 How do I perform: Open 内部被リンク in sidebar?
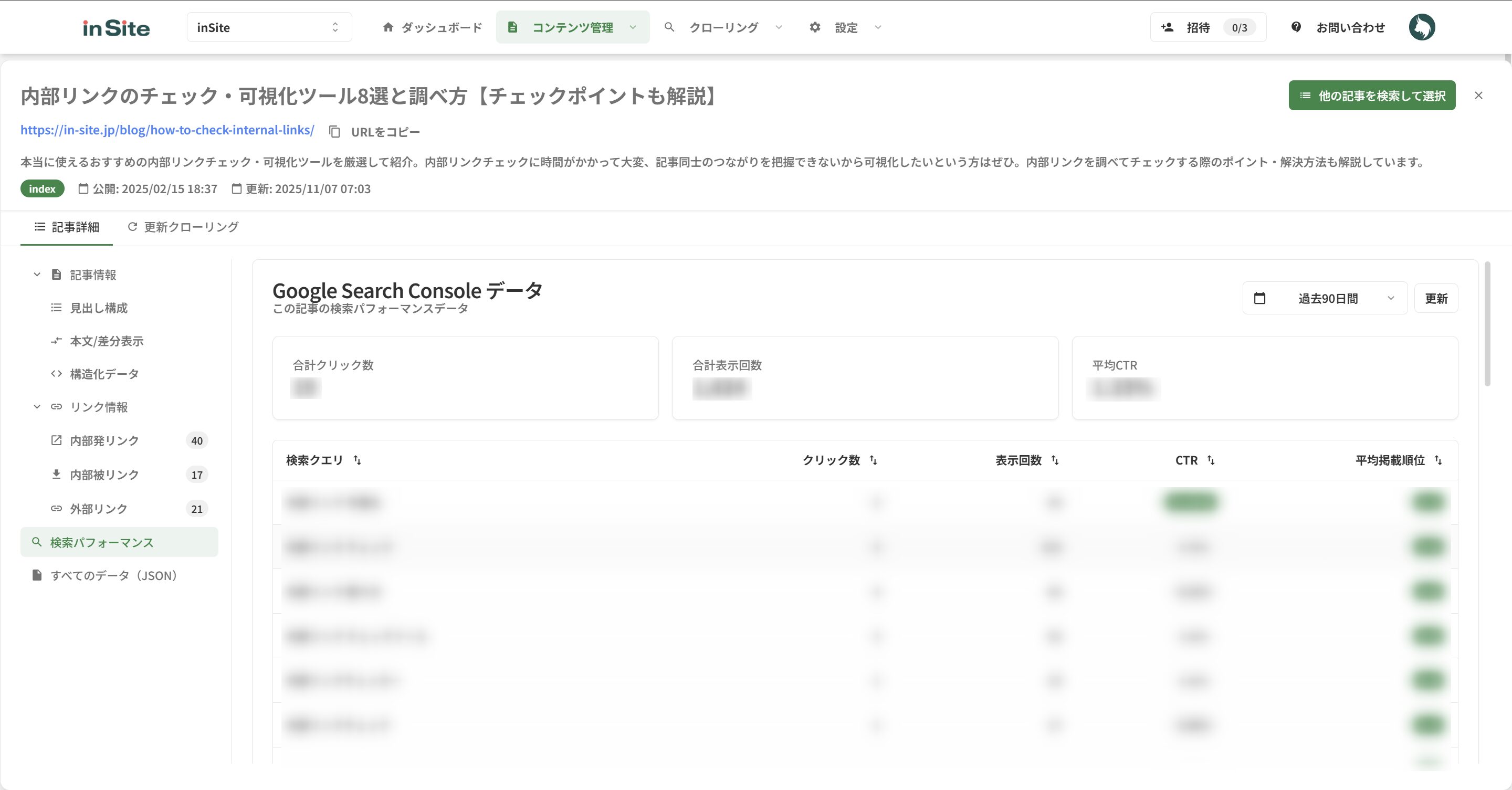104,475
